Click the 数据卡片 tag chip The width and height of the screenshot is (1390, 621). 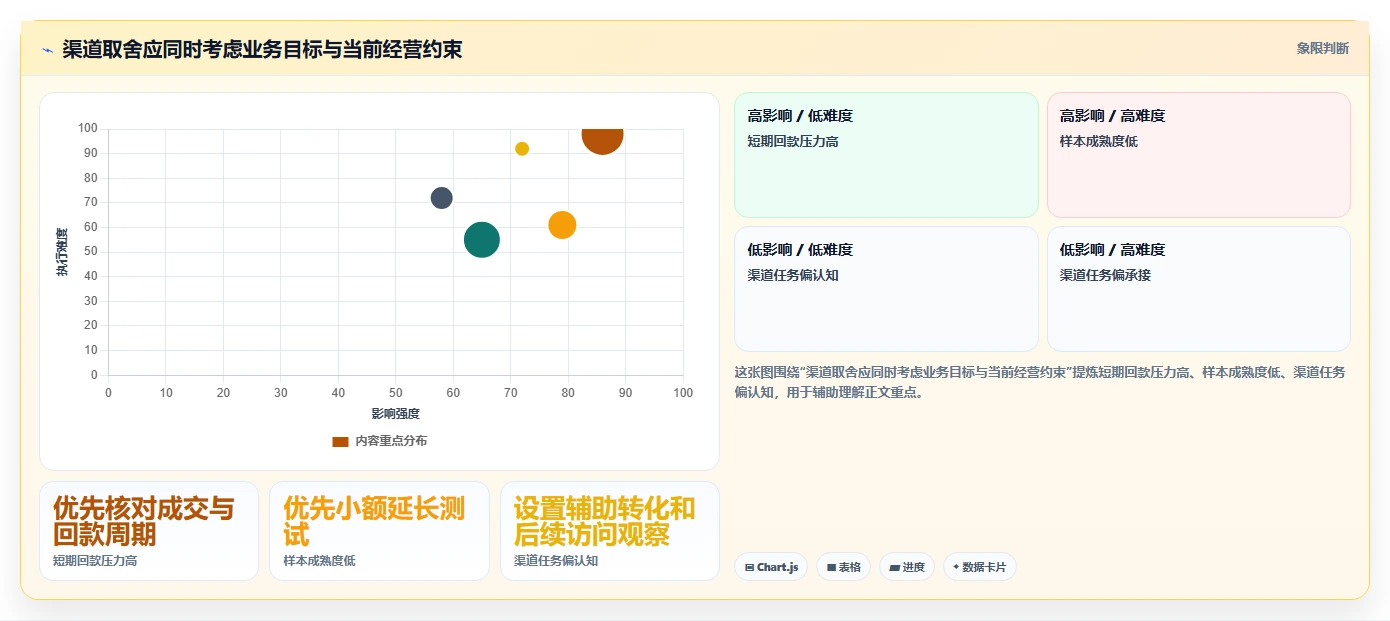pyautogui.click(x=980, y=567)
